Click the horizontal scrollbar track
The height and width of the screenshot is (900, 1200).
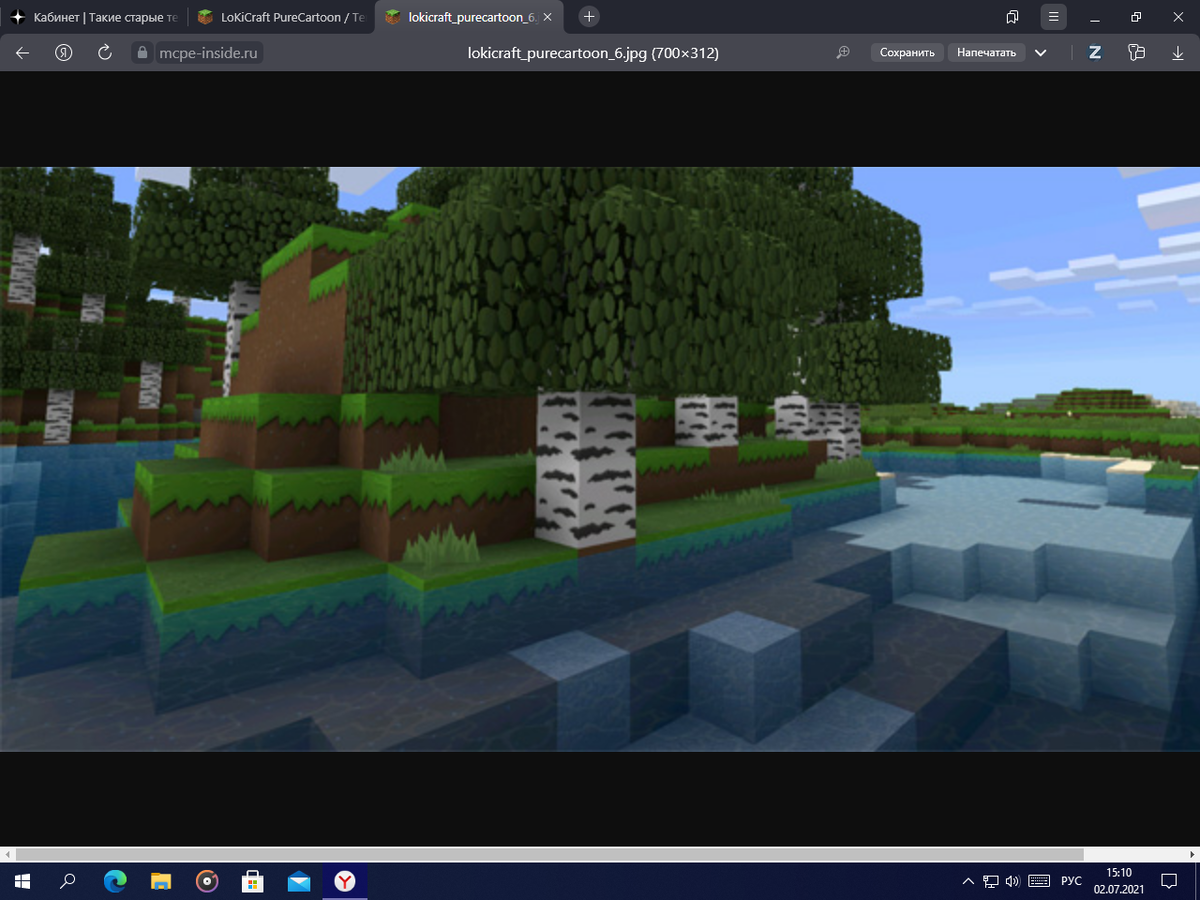(600, 856)
